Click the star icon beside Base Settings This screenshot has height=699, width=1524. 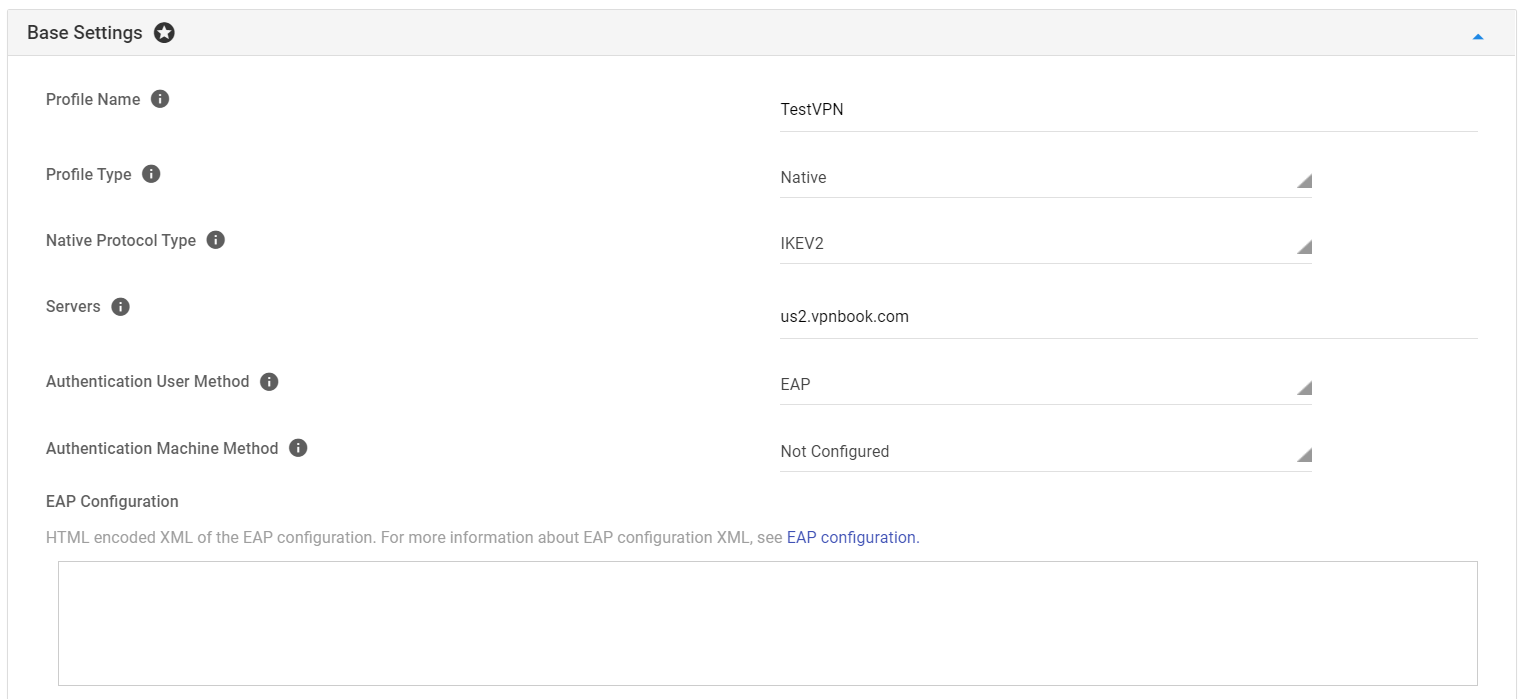[x=165, y=33]
